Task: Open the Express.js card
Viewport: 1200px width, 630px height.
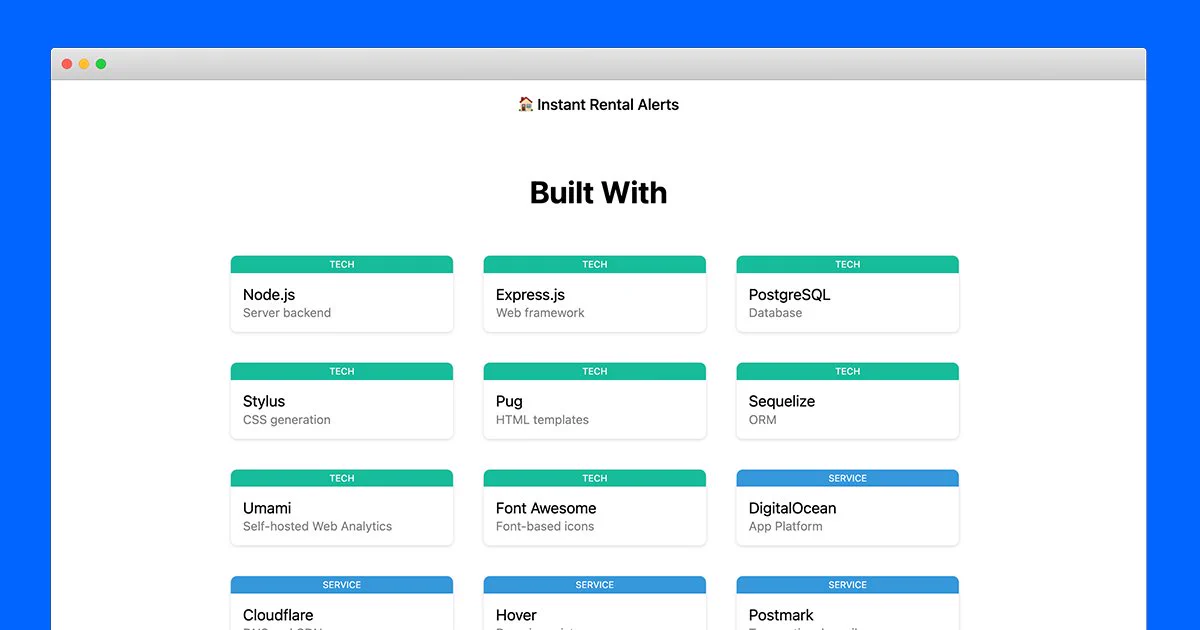Action: coord(595,294)
